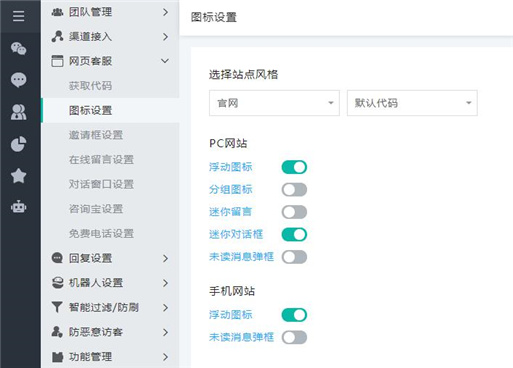Open the 官网 site dropdown
Image resolution: width=513 pixels, height=368 pixels.
pos(274,103)
